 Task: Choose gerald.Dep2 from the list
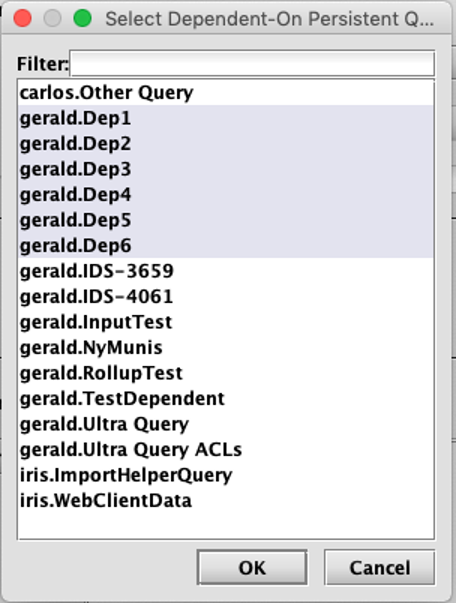[226, 144]
